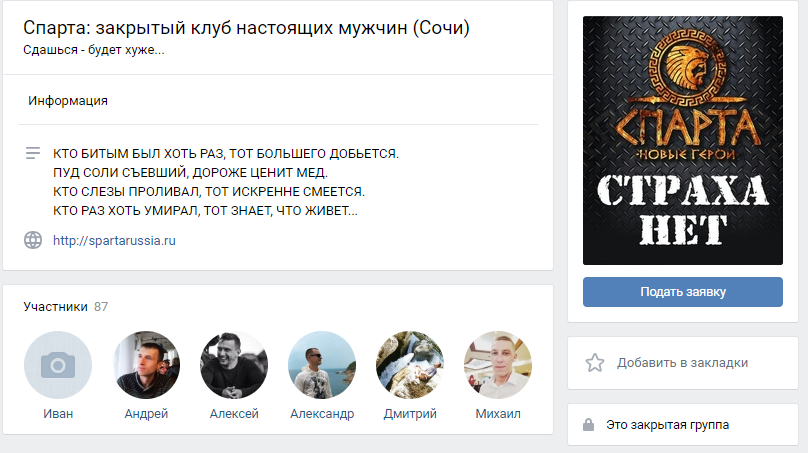Open Mikhail's profile photo

(498, 365)
